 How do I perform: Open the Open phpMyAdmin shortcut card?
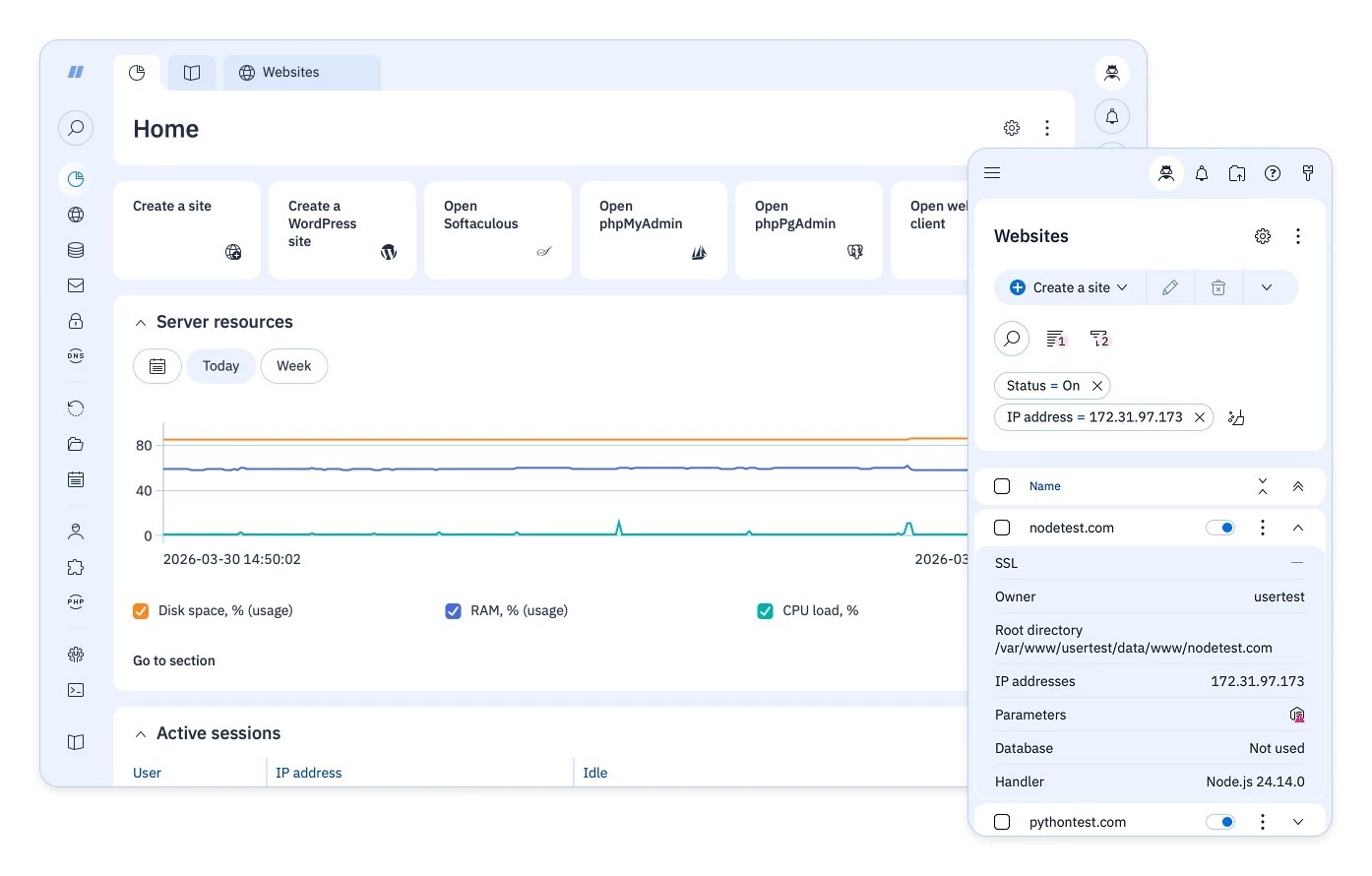coord(653,230)
